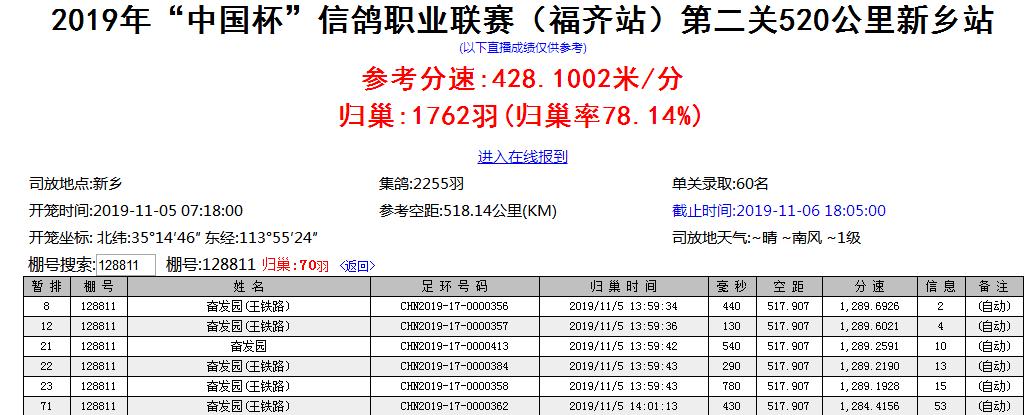
Task: Click speed value 1,289.2190
Action: pyautogui.click(x=869, y=366)
